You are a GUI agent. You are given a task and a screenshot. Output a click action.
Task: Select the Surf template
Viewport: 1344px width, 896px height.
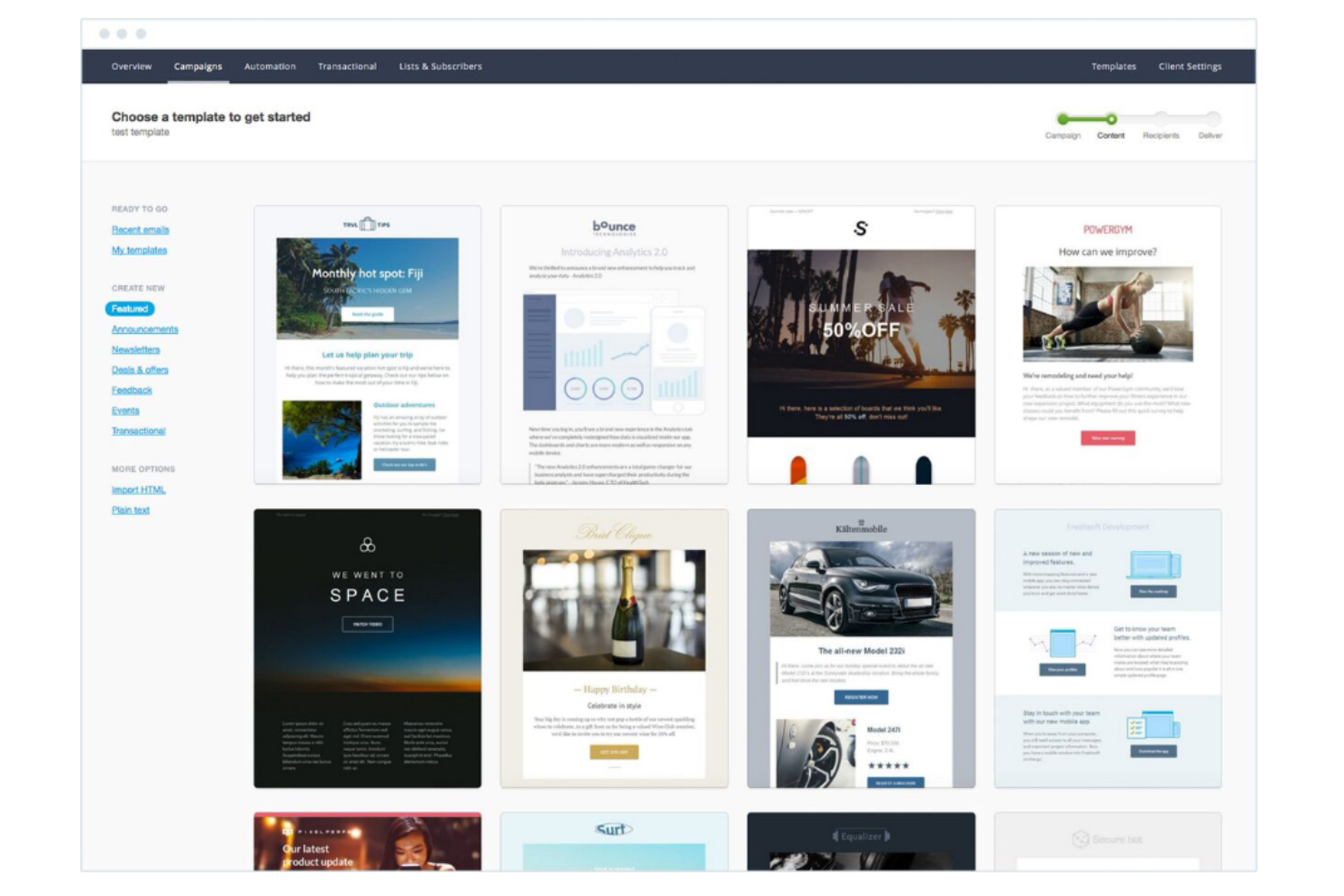coord(614,842)
